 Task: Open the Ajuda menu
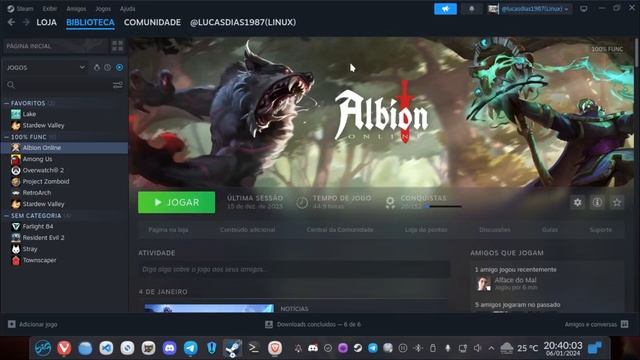coord(127,9)
